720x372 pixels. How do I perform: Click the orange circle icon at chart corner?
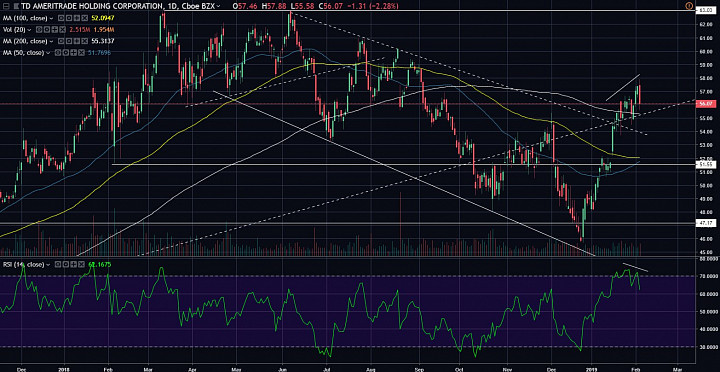click(689, 6)
